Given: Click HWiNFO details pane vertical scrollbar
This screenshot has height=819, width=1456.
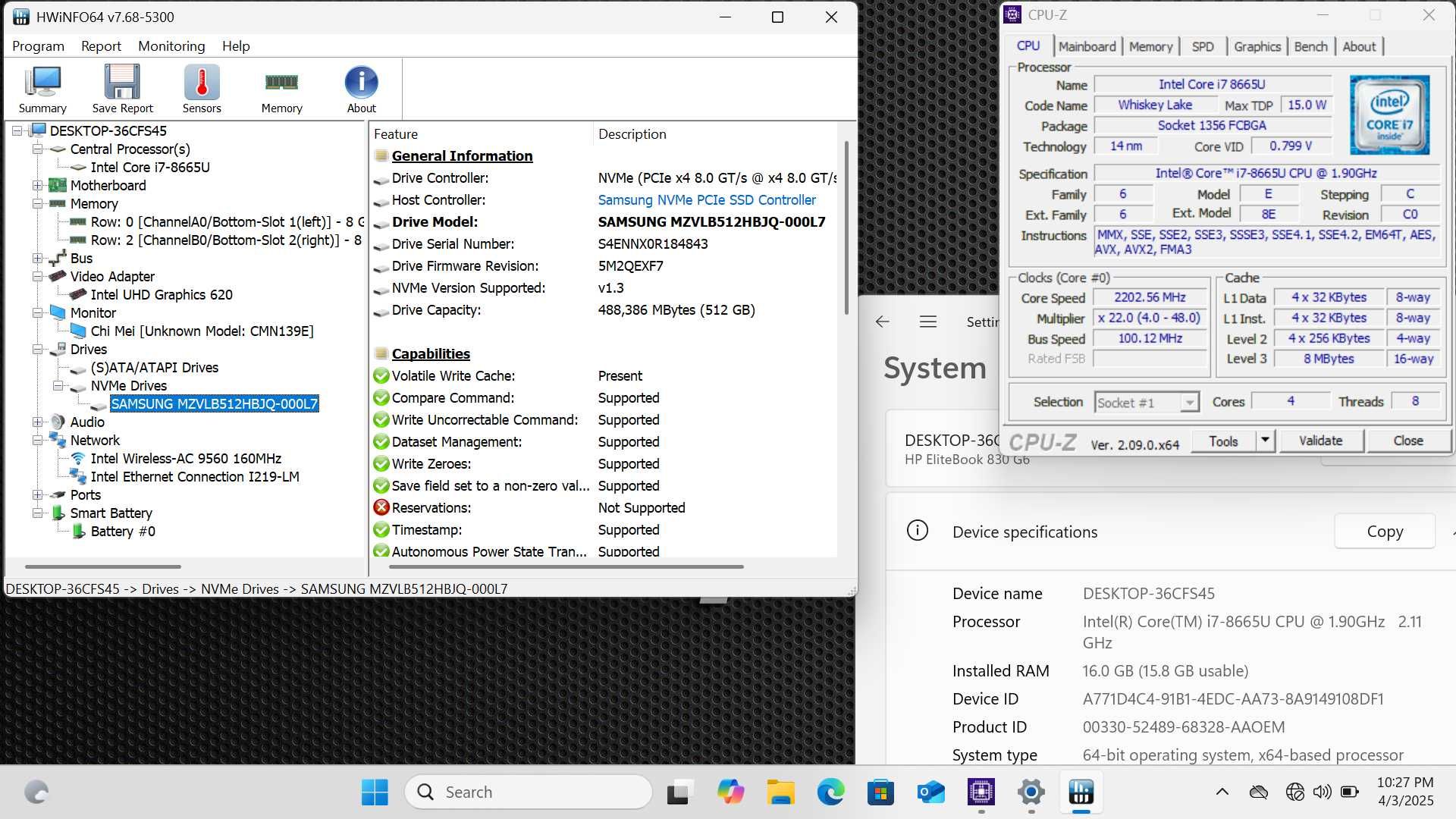Looking at the screenshot, I should pyautogui.click(x=846, y=227).
